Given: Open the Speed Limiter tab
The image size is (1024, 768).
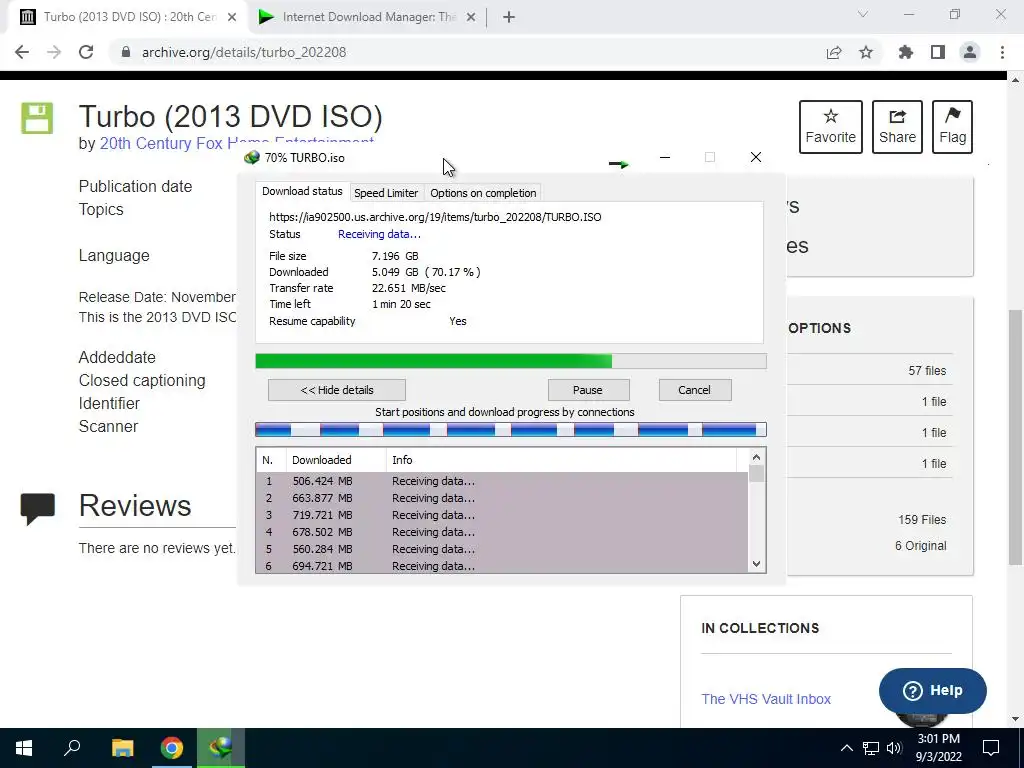Looking at the screenshot, I should point(386,193).
